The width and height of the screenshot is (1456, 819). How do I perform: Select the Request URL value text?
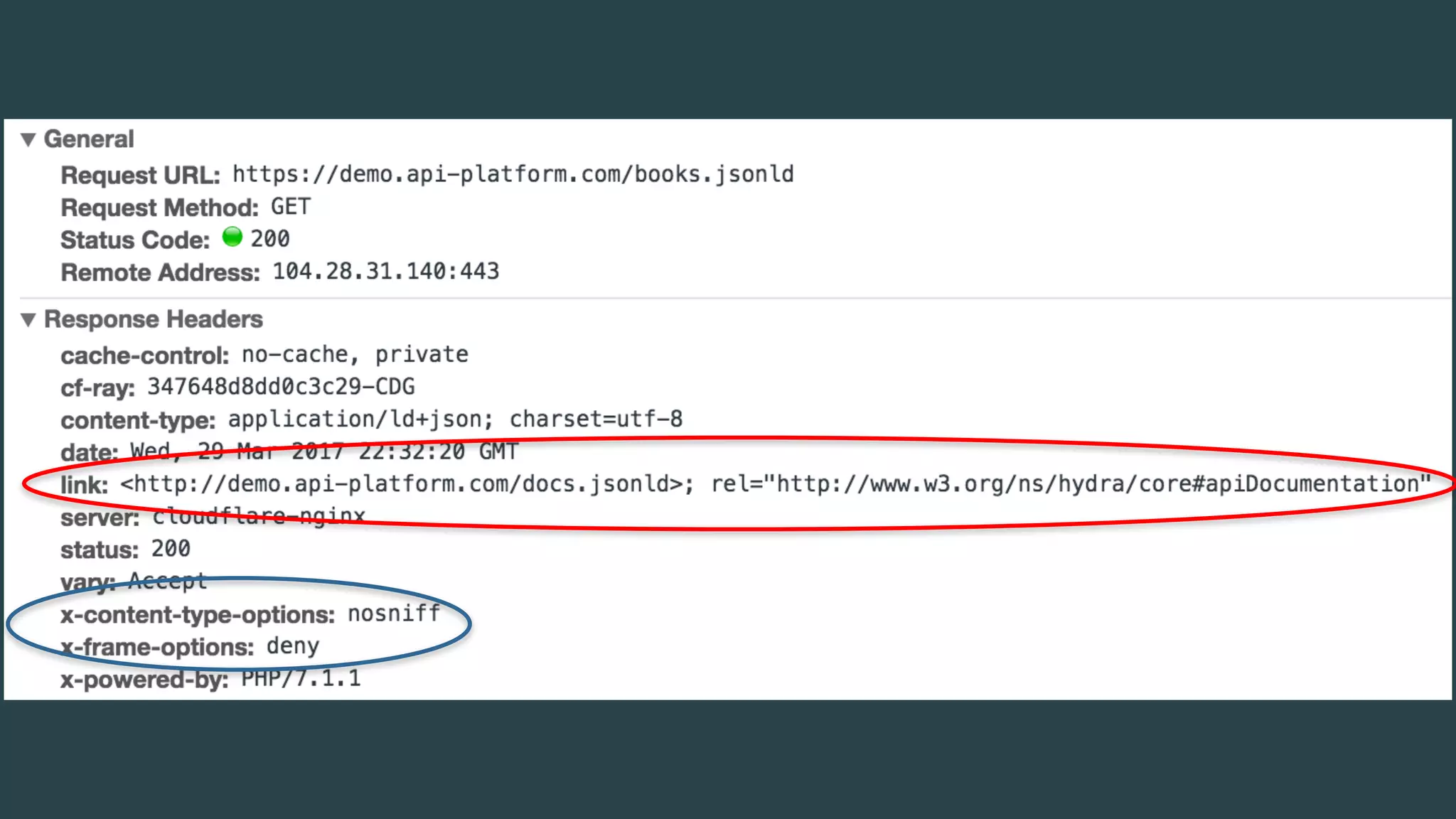(513, 175)
